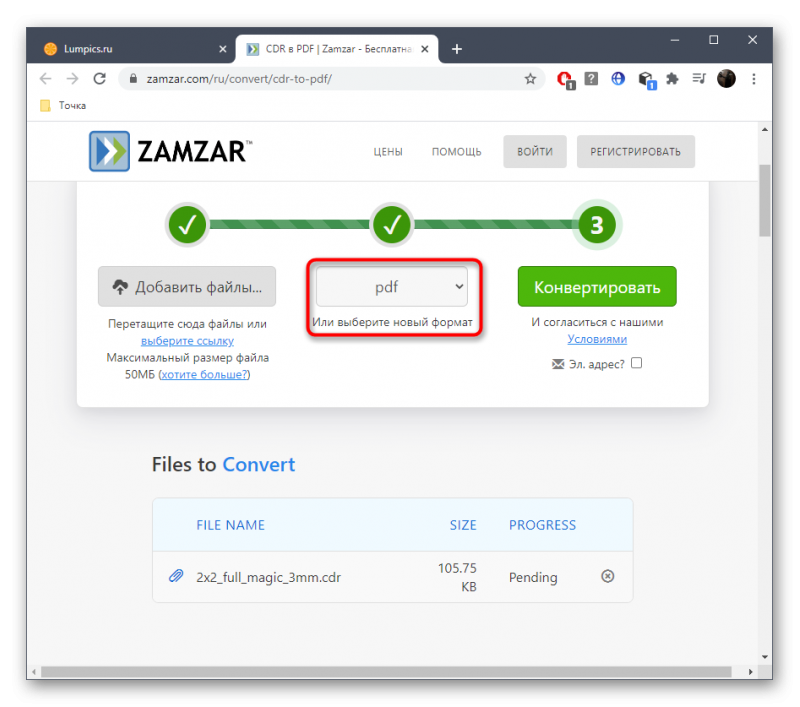Switch to the Lumpics.ru tab
The width and height of the screenshot is (800, 707).
click(x=135, y=49)
